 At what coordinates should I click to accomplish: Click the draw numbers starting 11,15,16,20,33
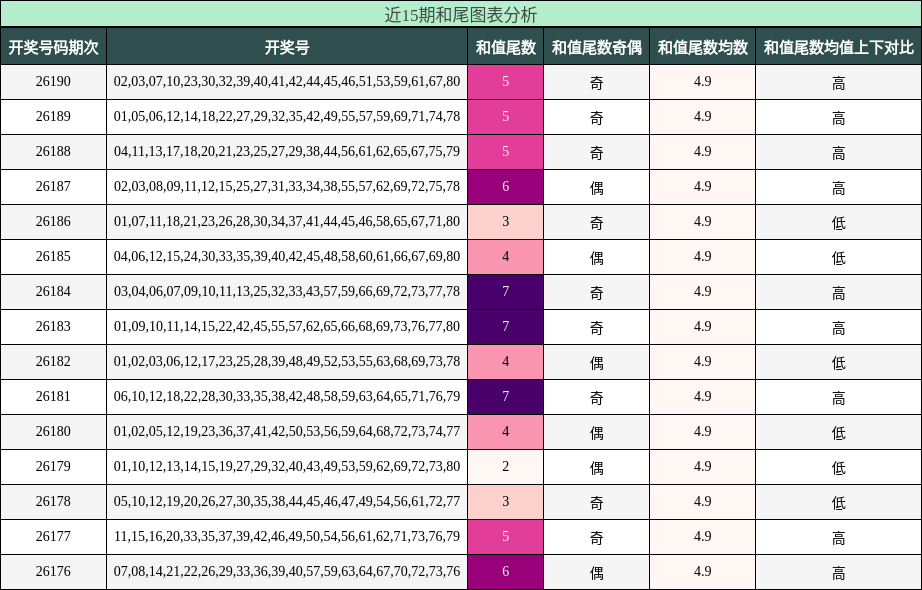287,536
